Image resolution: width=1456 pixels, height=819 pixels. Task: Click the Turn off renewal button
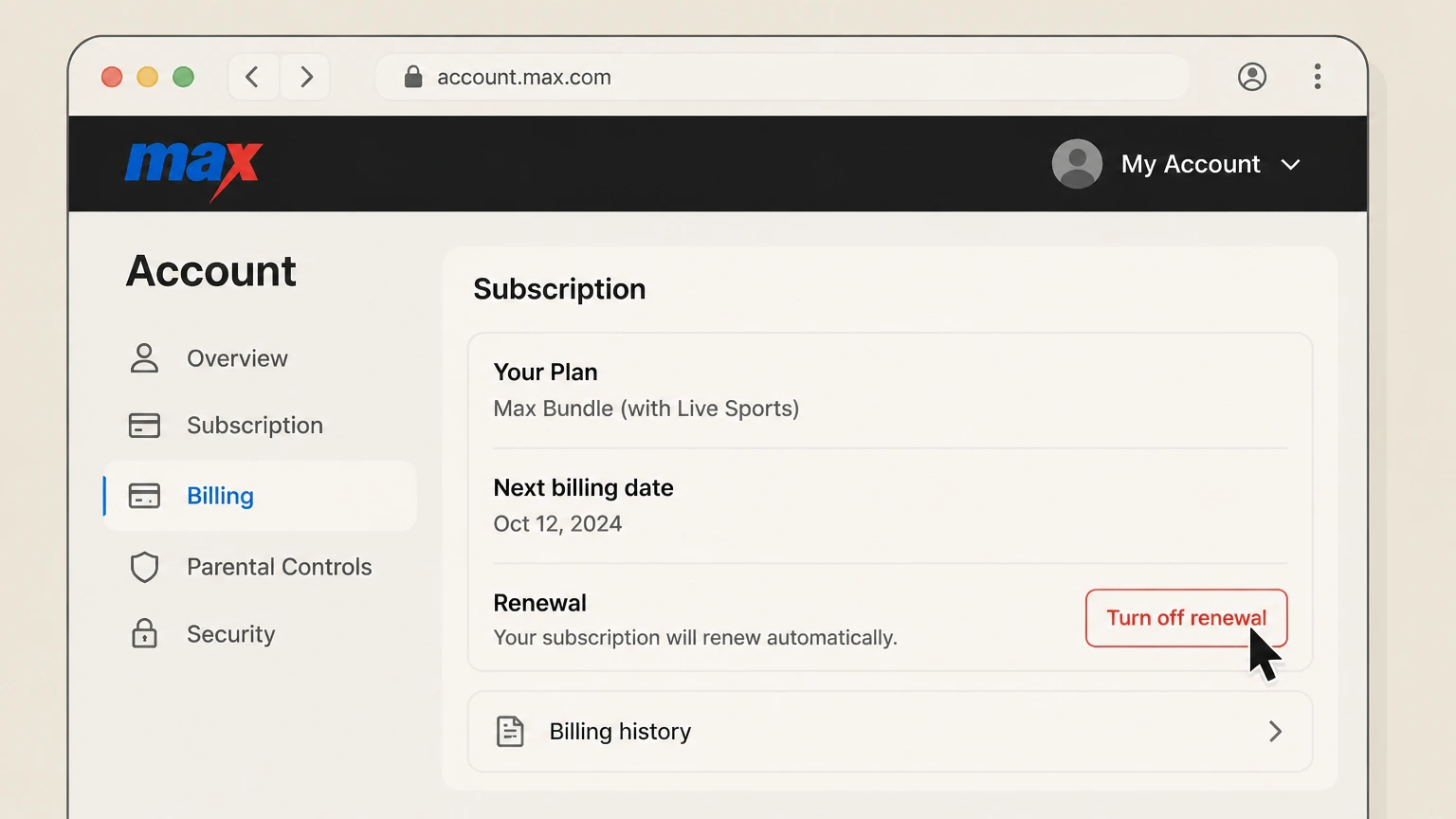[x=1186, y=618]
